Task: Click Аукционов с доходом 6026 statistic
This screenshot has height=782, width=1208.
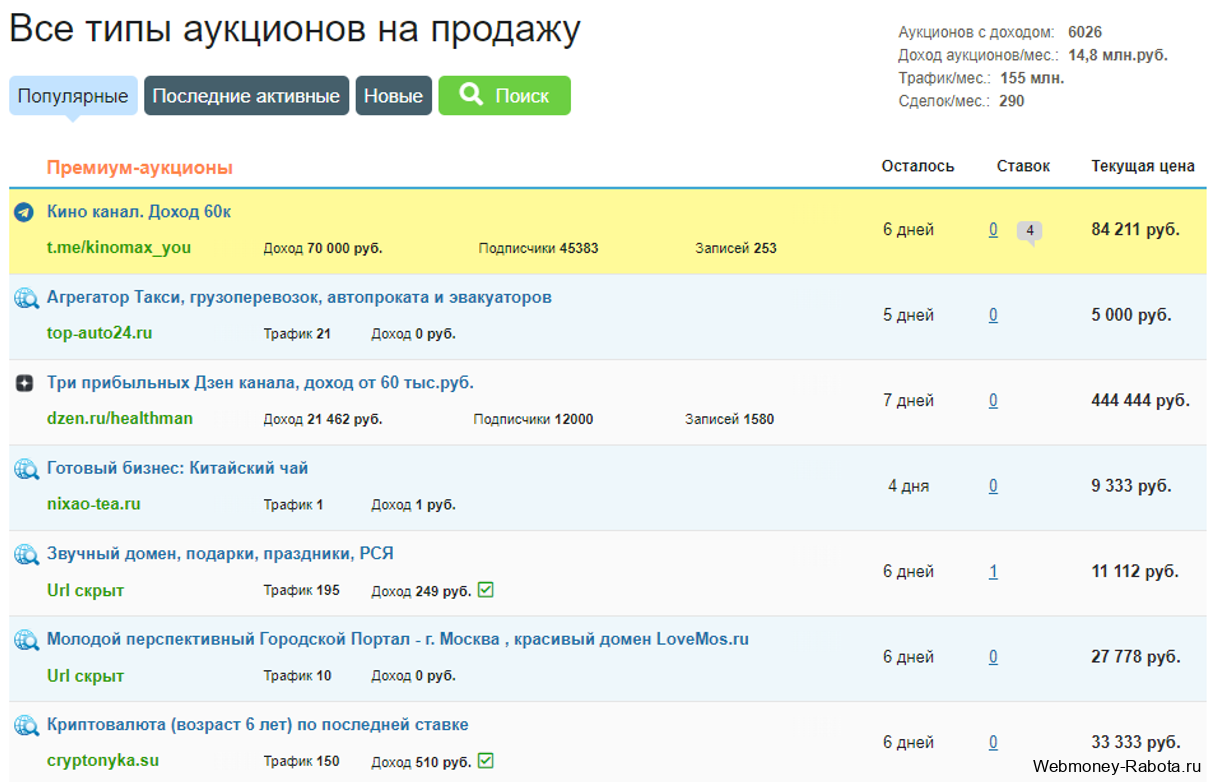Action: (x=1000, y=32)
